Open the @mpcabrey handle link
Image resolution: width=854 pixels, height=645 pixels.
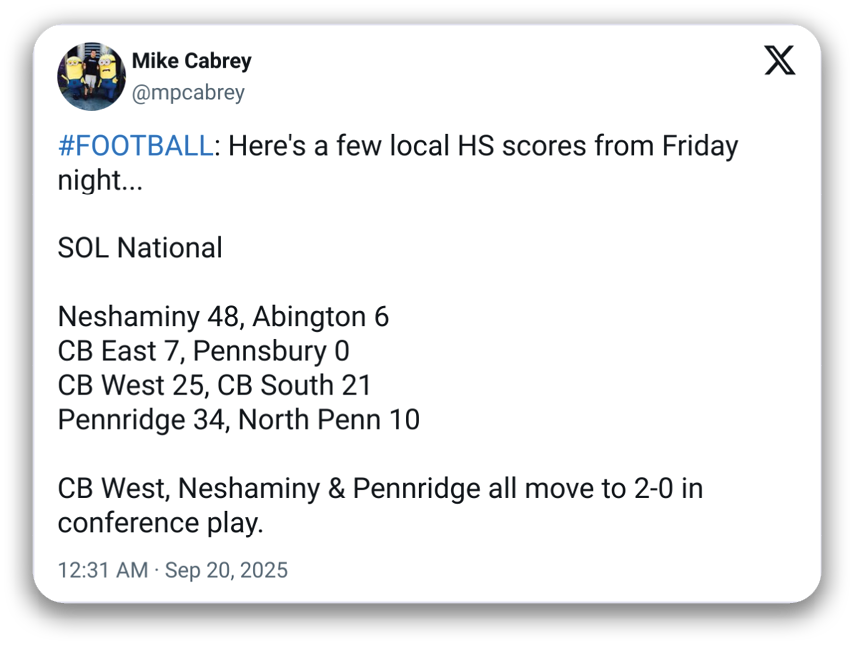188,93
